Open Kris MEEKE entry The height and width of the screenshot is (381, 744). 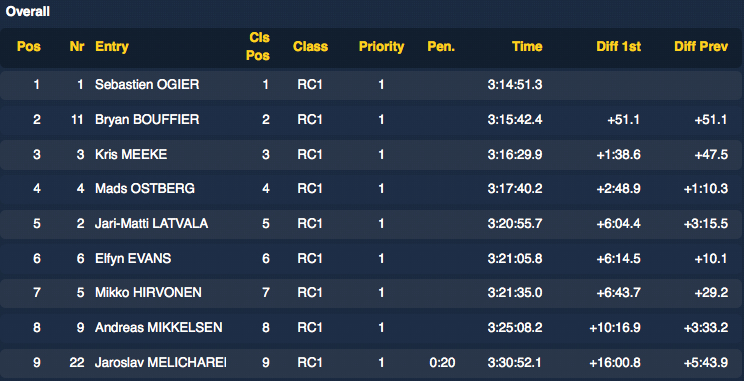(x=131, y=154)
